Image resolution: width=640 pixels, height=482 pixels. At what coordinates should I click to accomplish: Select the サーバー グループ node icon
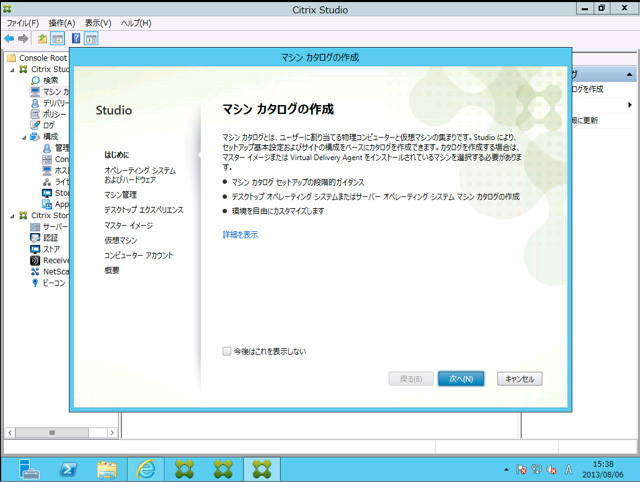point(36,227)
